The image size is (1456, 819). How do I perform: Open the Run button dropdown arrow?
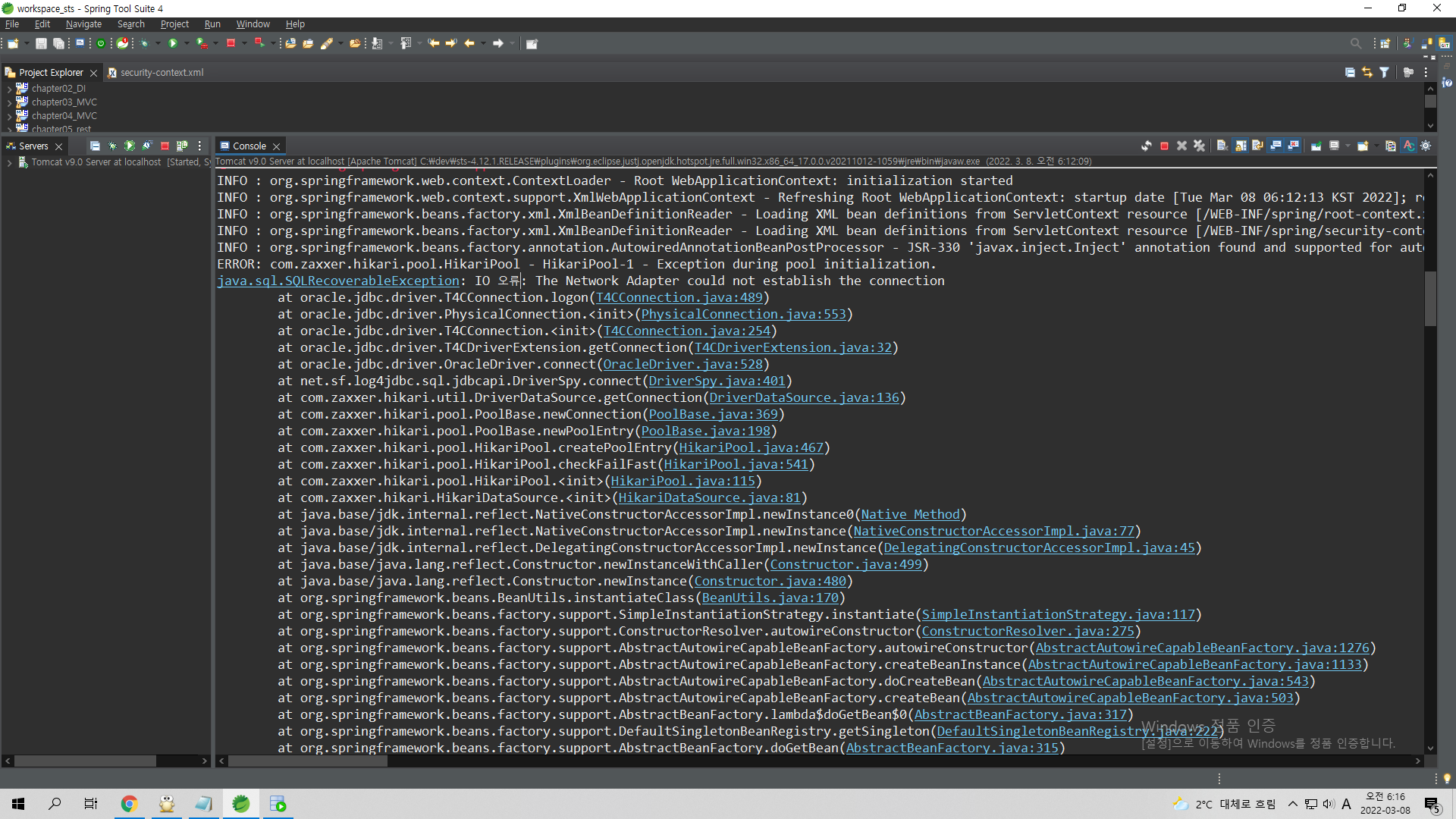(187, 43)
